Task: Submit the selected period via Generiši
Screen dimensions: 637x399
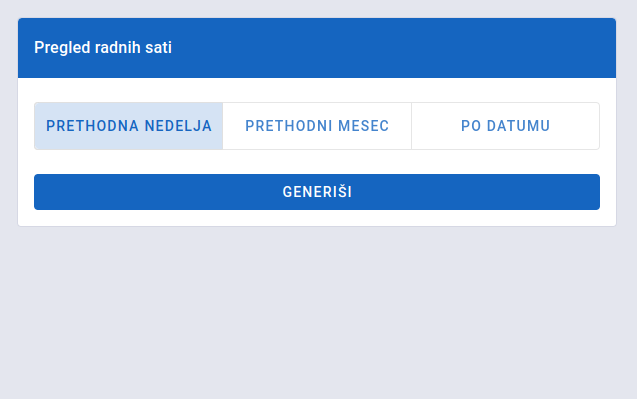Action: coord(317,192)
